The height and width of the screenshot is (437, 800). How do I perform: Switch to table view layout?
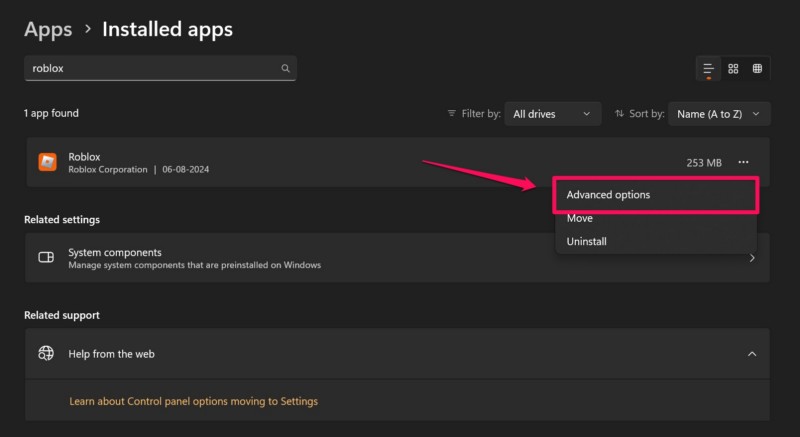pyautogui.click(x=757, y=69)
